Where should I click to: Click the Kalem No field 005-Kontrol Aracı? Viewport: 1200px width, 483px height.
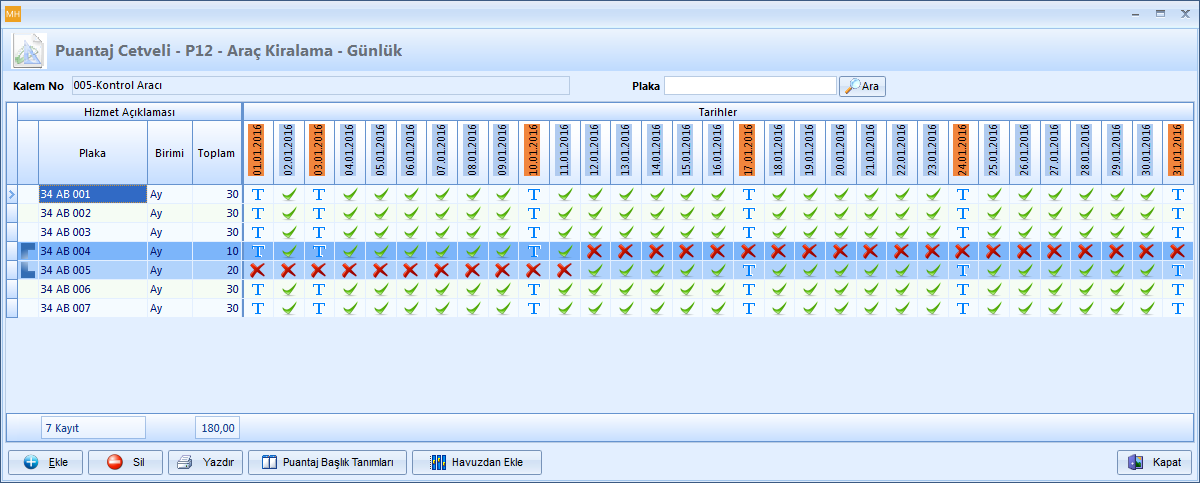coord(320,86)
